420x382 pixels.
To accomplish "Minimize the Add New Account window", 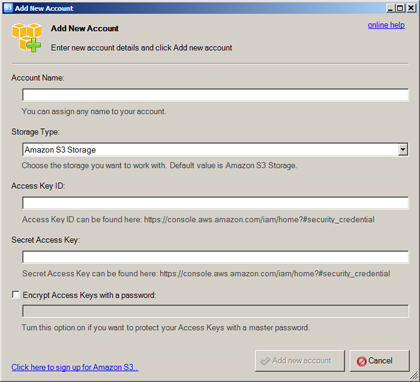I will 391,8.
